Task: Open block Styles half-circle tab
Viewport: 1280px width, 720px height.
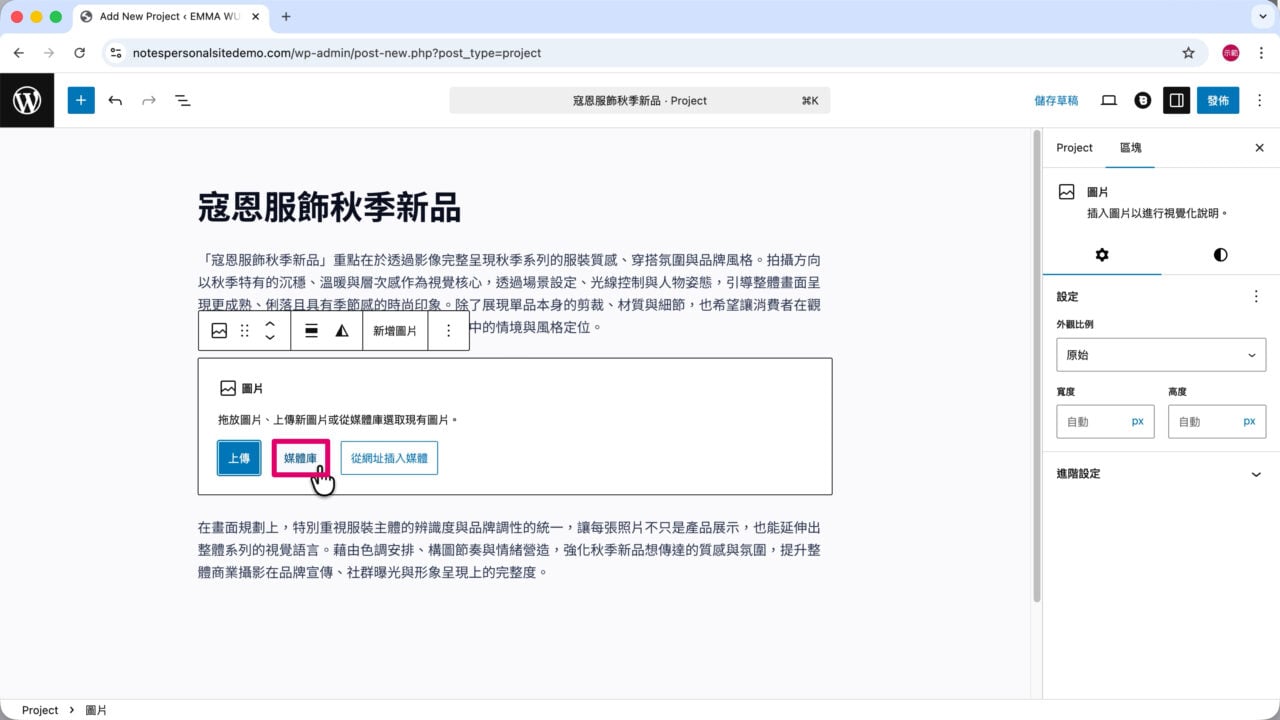Action: pyautogui.click(x=1220, y=255)
